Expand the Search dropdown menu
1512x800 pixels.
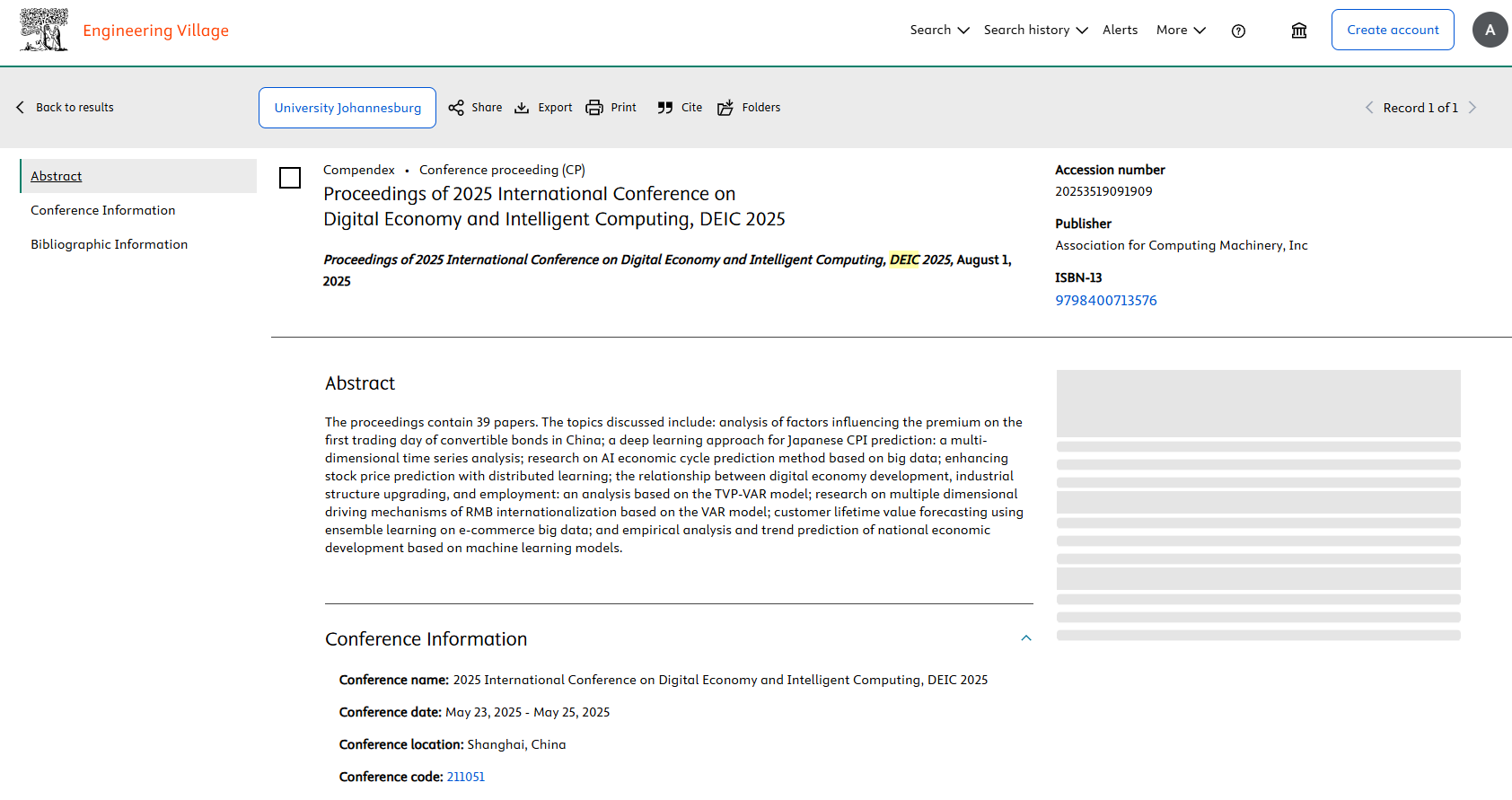[x=939, y=30]
